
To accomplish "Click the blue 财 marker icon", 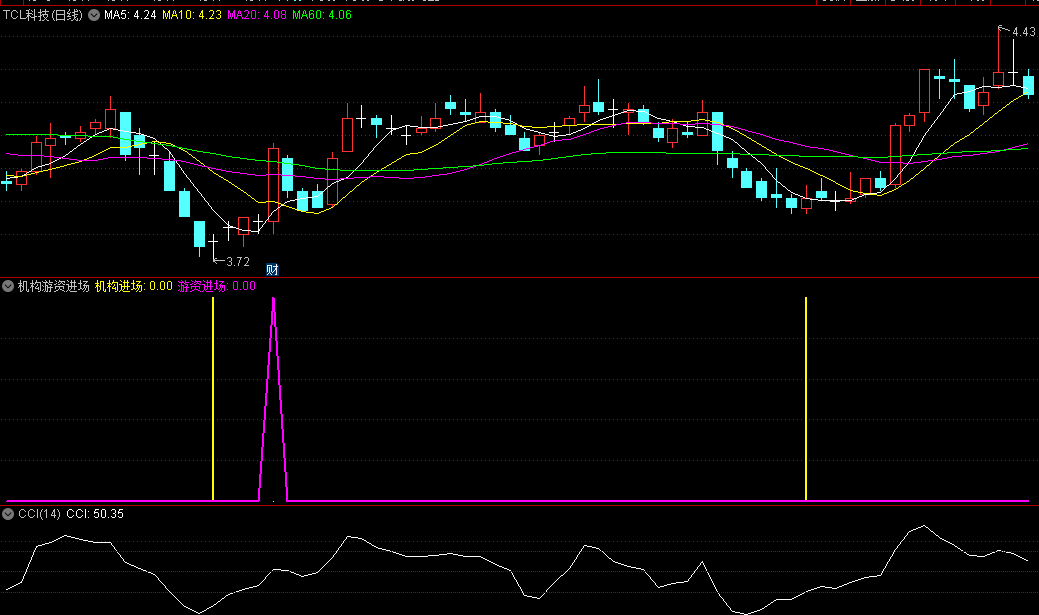I will click(x=272, y=269).
